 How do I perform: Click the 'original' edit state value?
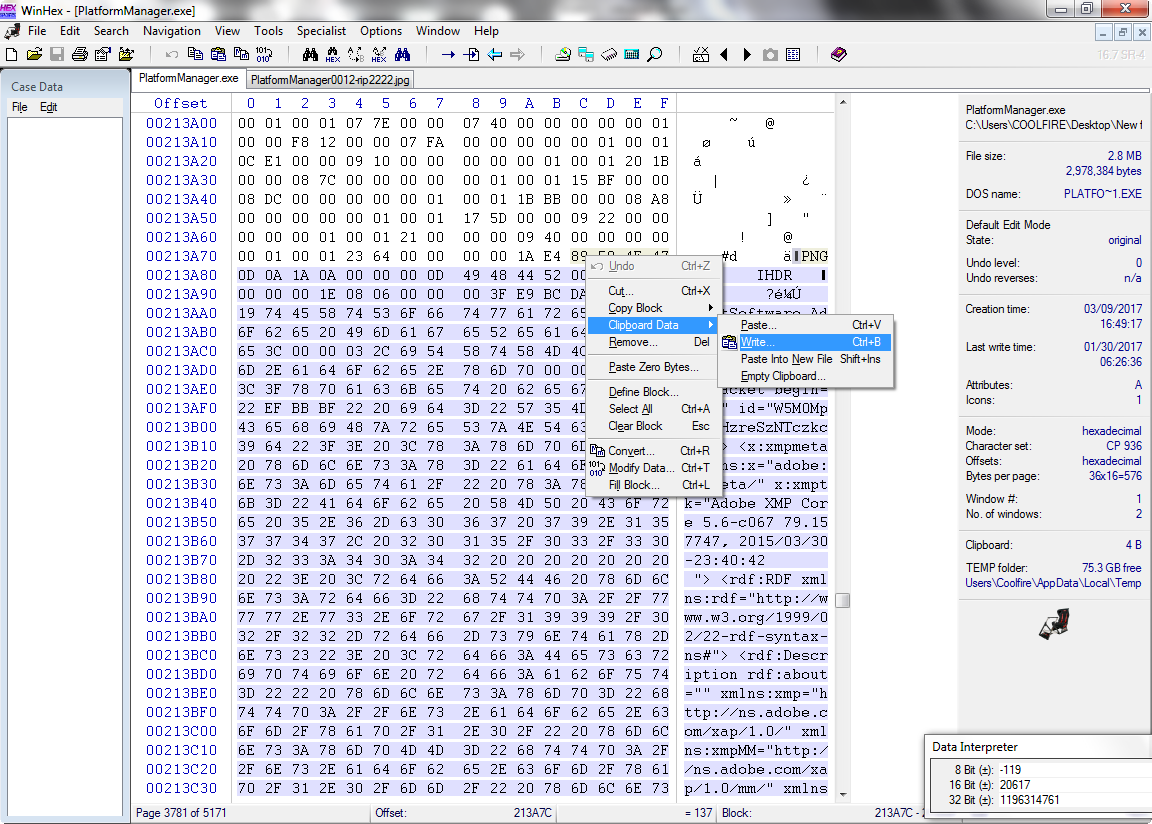click(x=1125, y=240)
